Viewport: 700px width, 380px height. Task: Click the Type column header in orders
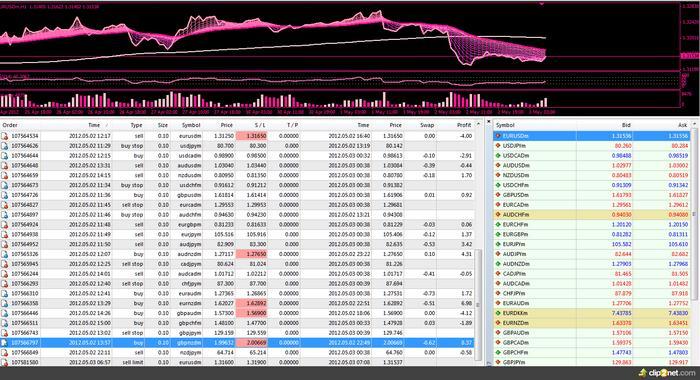pos(136,125)
